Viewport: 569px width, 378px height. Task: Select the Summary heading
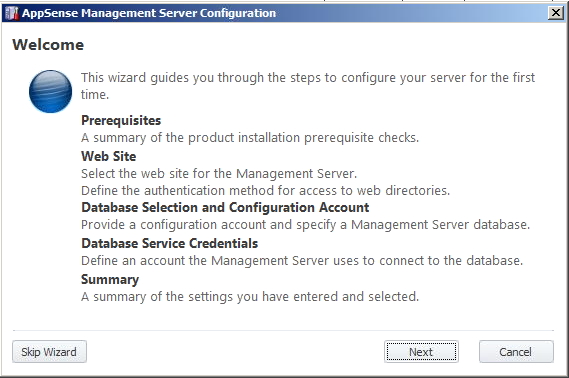(110, 280)
